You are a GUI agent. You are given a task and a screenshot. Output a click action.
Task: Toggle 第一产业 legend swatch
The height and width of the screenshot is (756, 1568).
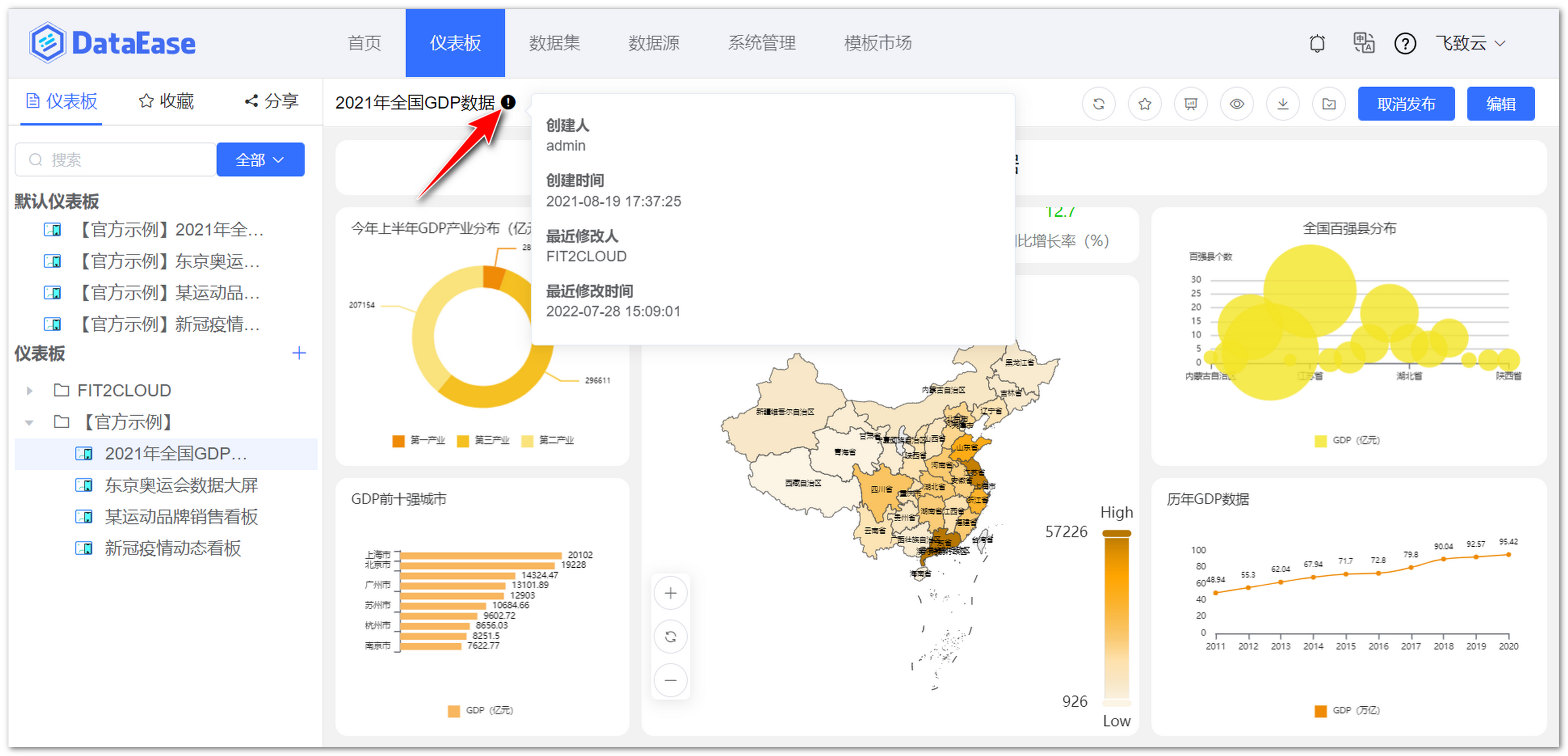coord(398,440)
